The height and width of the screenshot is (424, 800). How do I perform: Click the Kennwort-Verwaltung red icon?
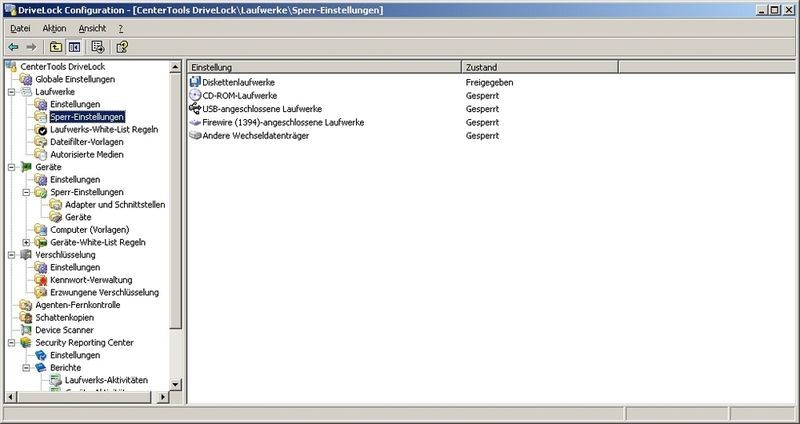(x=41, y=280)
